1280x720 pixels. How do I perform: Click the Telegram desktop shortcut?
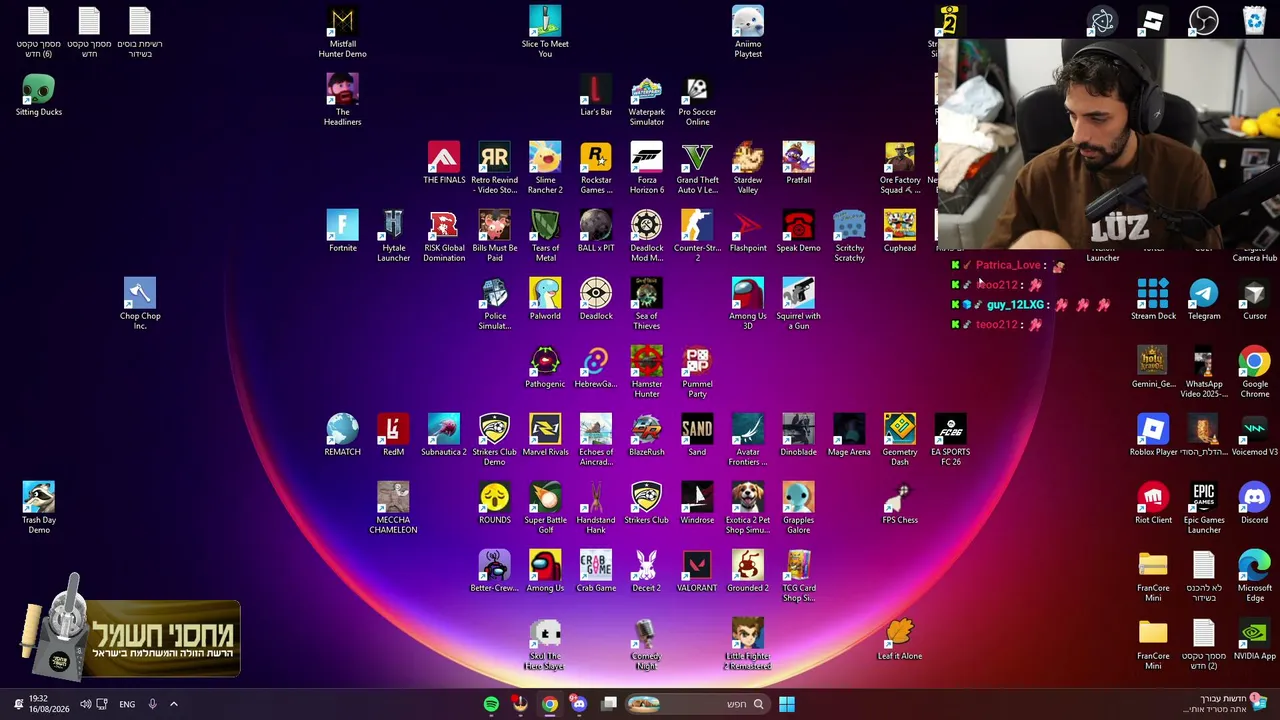[1204, 299]
